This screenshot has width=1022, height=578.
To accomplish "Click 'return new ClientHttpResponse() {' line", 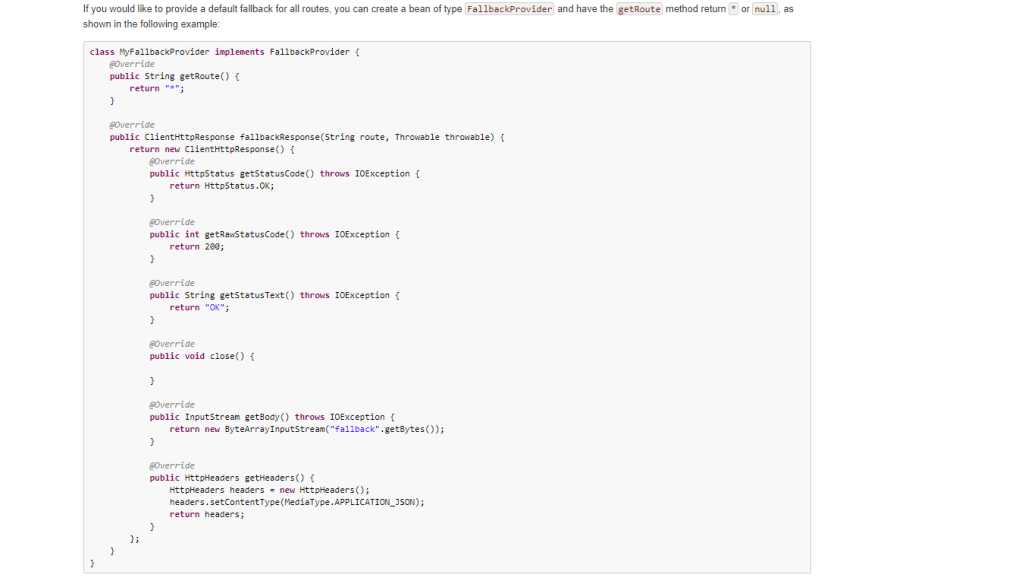I will [212, 149].
